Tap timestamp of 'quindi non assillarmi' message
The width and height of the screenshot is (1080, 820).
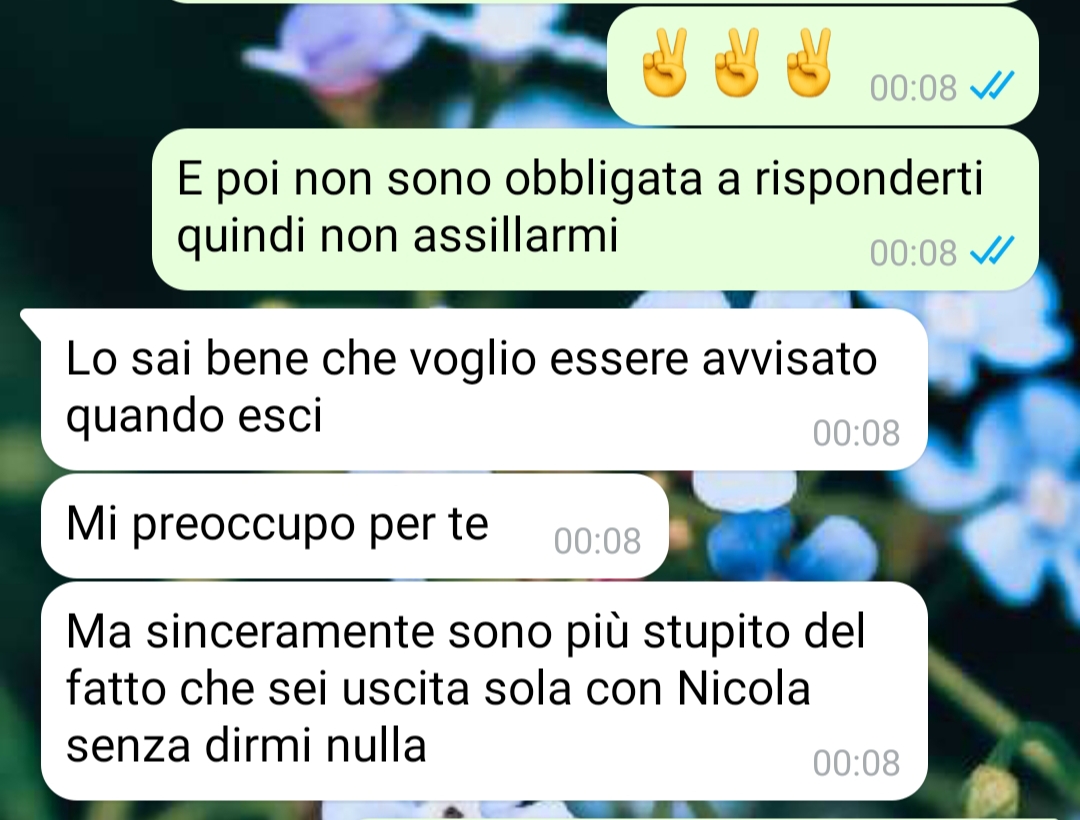(x=913, y=253)
